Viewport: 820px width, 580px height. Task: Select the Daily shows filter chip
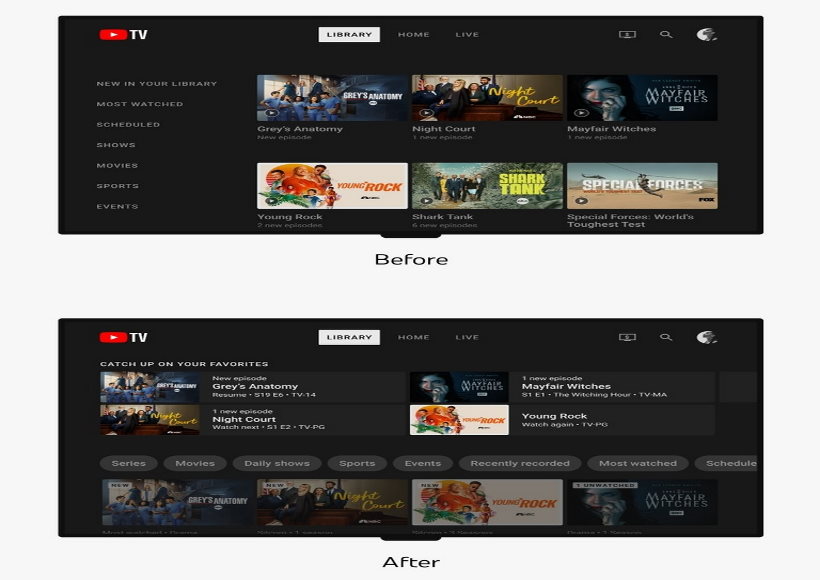[x=277, y=464]
